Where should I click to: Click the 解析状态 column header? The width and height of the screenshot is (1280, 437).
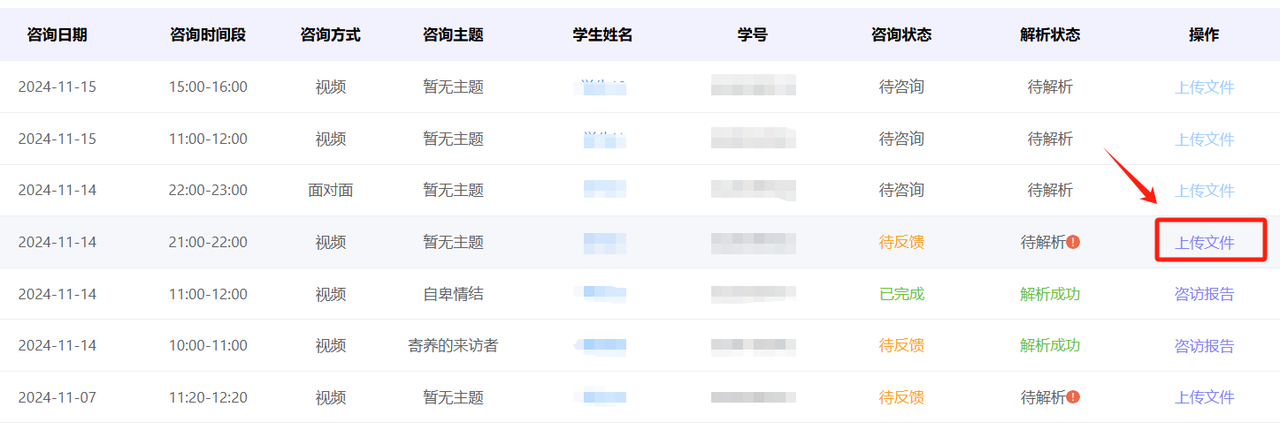point(1050,35)
